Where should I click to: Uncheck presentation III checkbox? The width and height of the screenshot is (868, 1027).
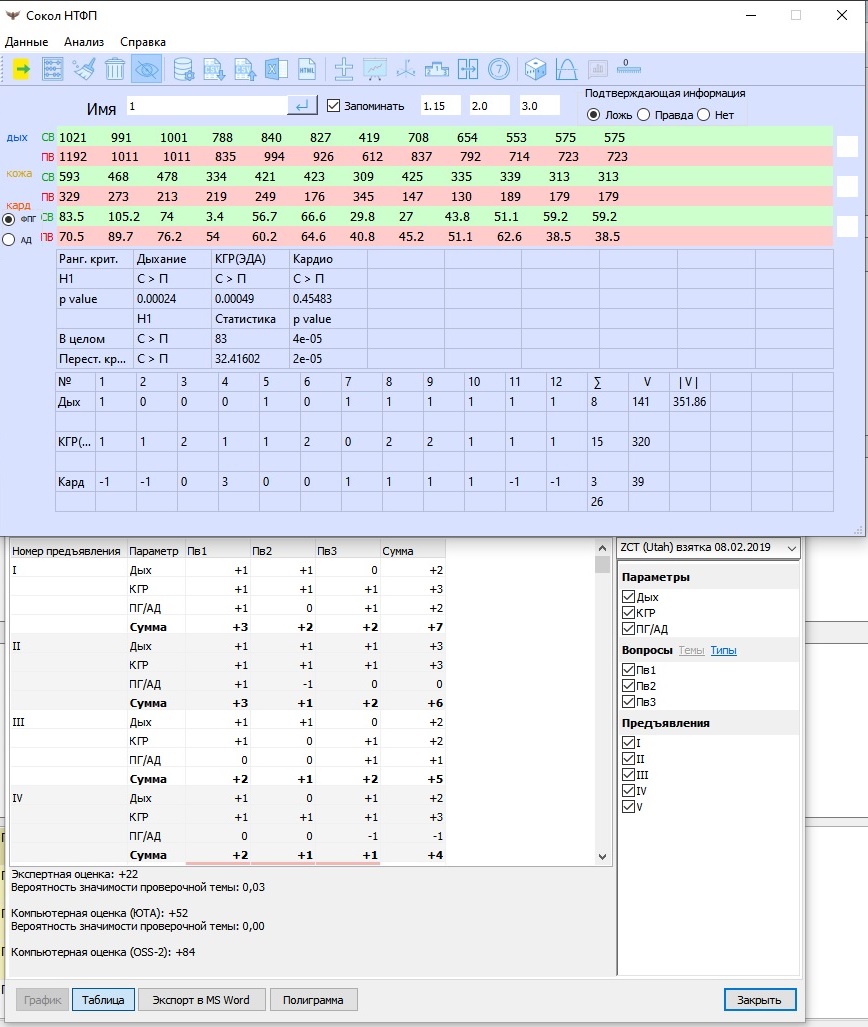(628, 774)
